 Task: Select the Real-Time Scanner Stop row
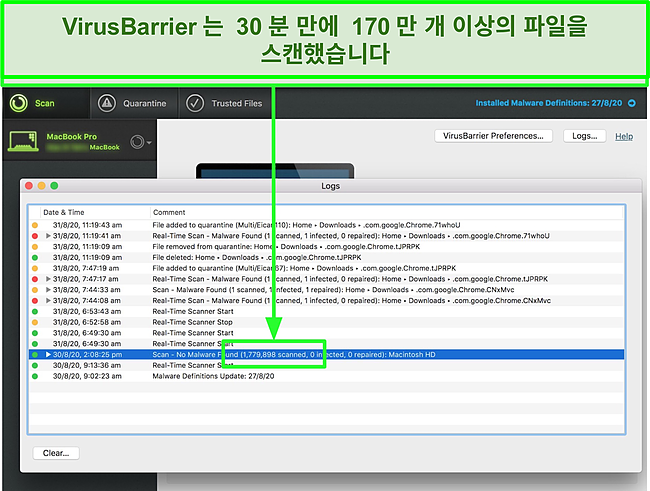pyautogui.click(x=327, y=322)
